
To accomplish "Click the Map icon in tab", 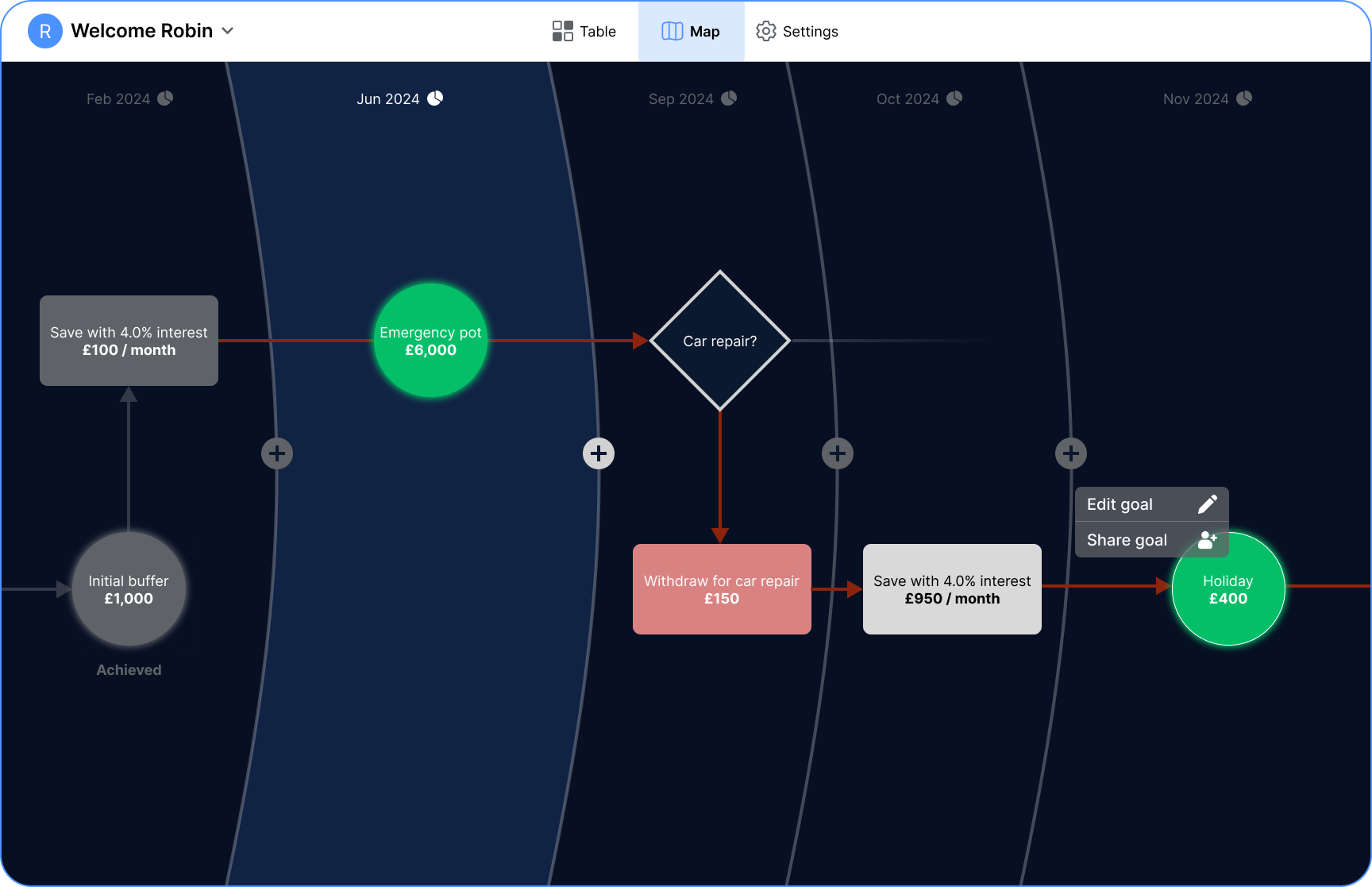I will (673, 31).
